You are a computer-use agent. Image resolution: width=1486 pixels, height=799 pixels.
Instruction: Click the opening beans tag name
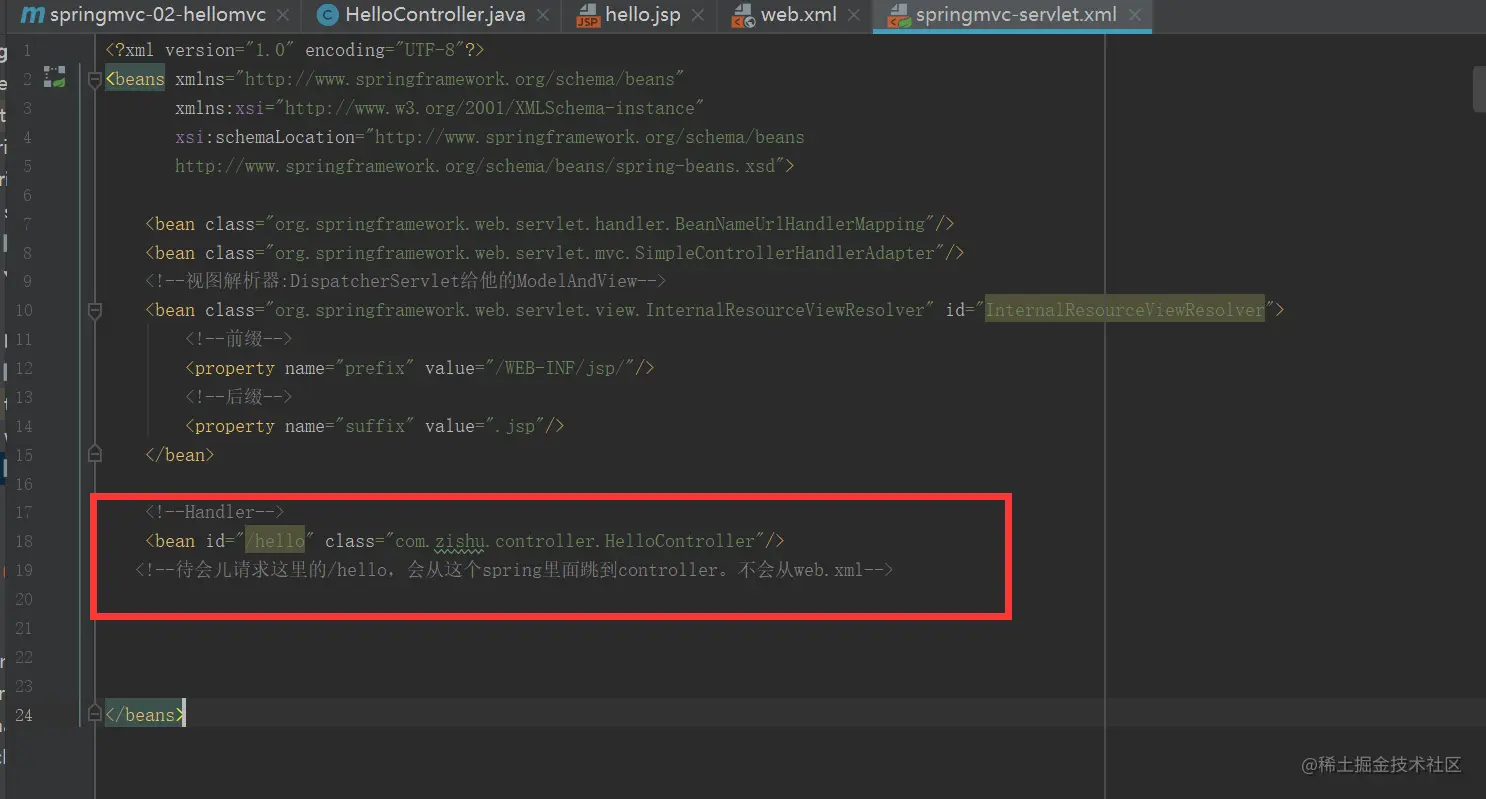[139, 79]
